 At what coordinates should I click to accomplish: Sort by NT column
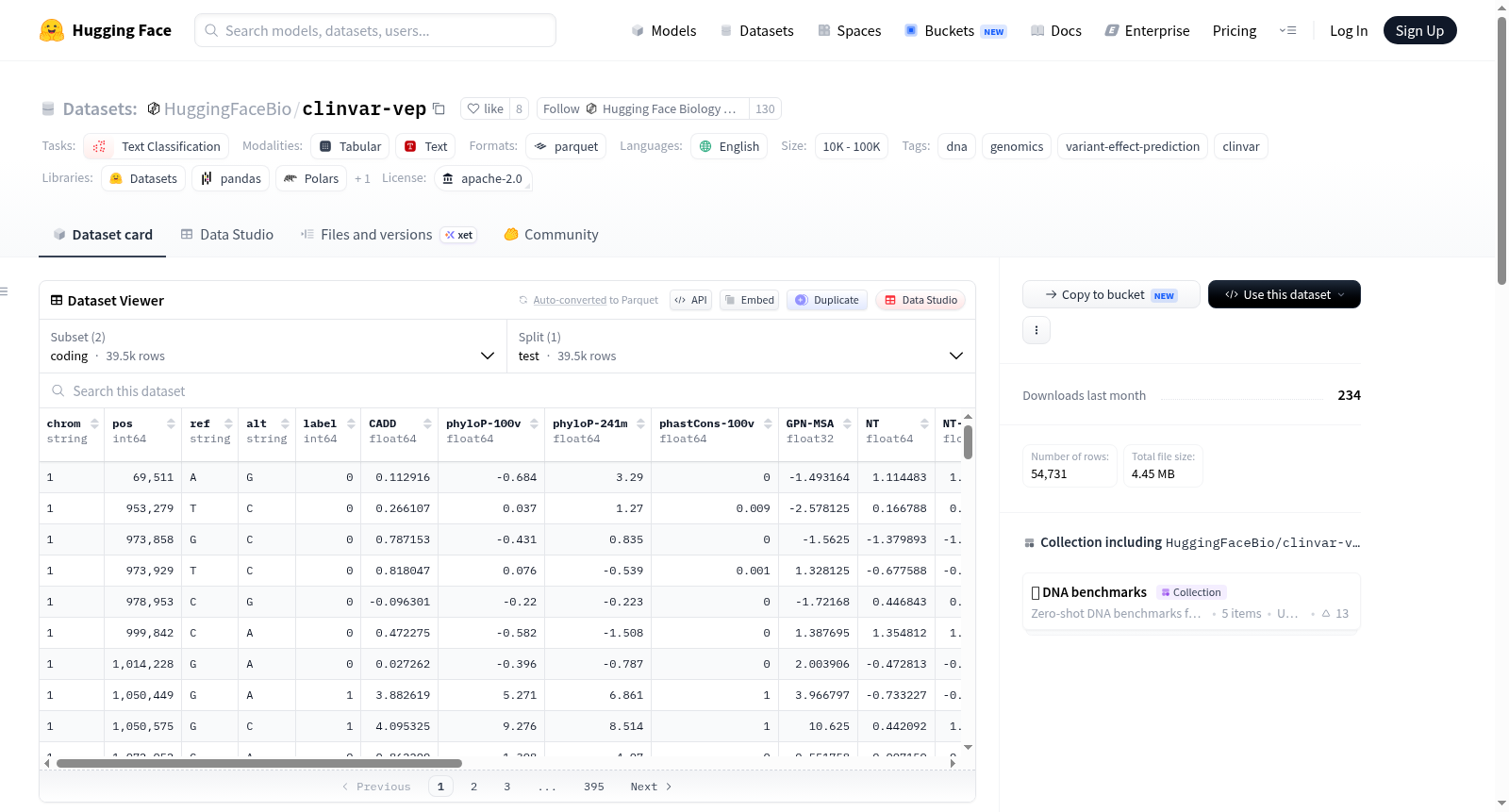click(x=924, y=423)
